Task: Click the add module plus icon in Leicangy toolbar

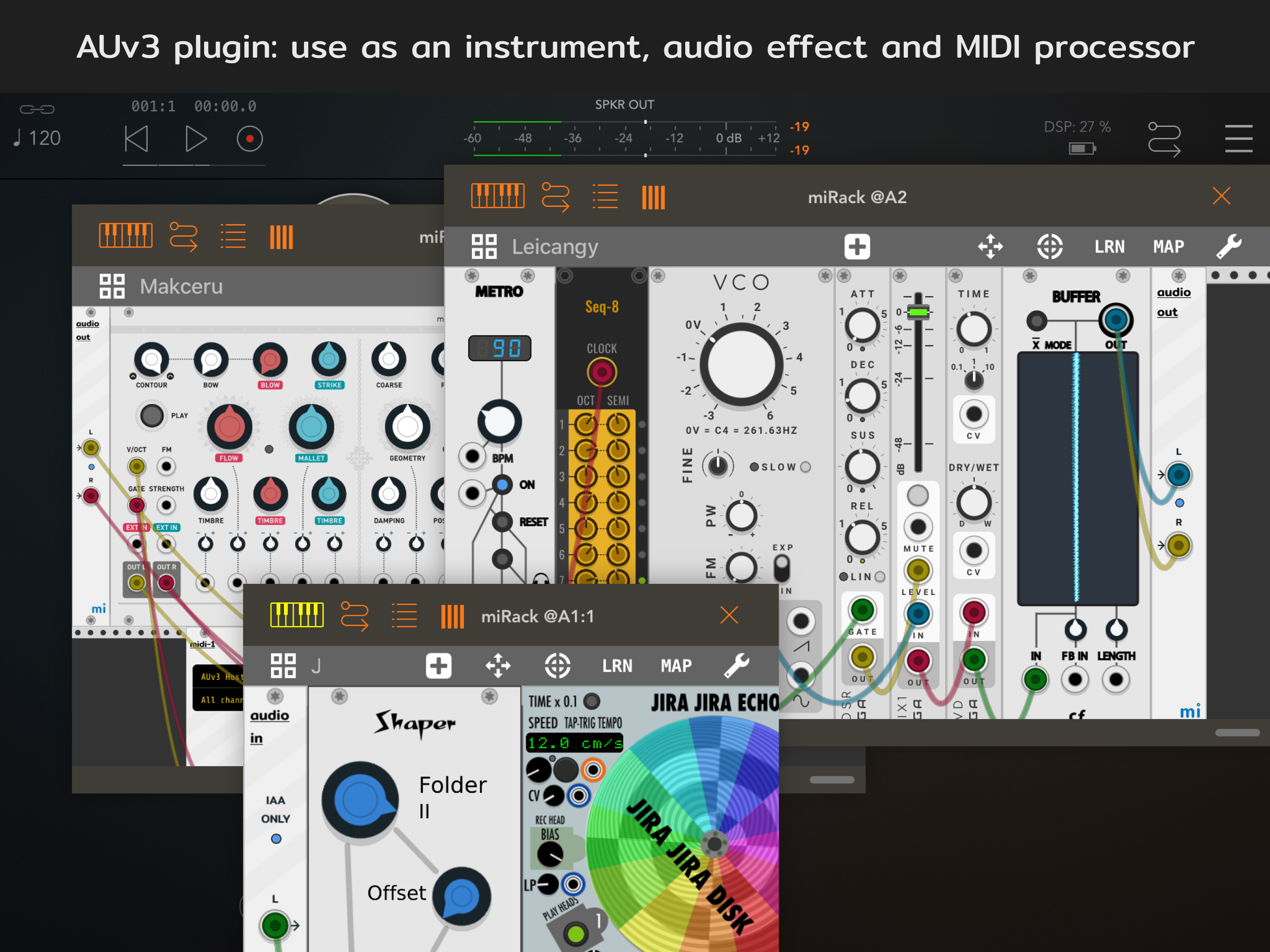Action: click(x=857, y=247)
